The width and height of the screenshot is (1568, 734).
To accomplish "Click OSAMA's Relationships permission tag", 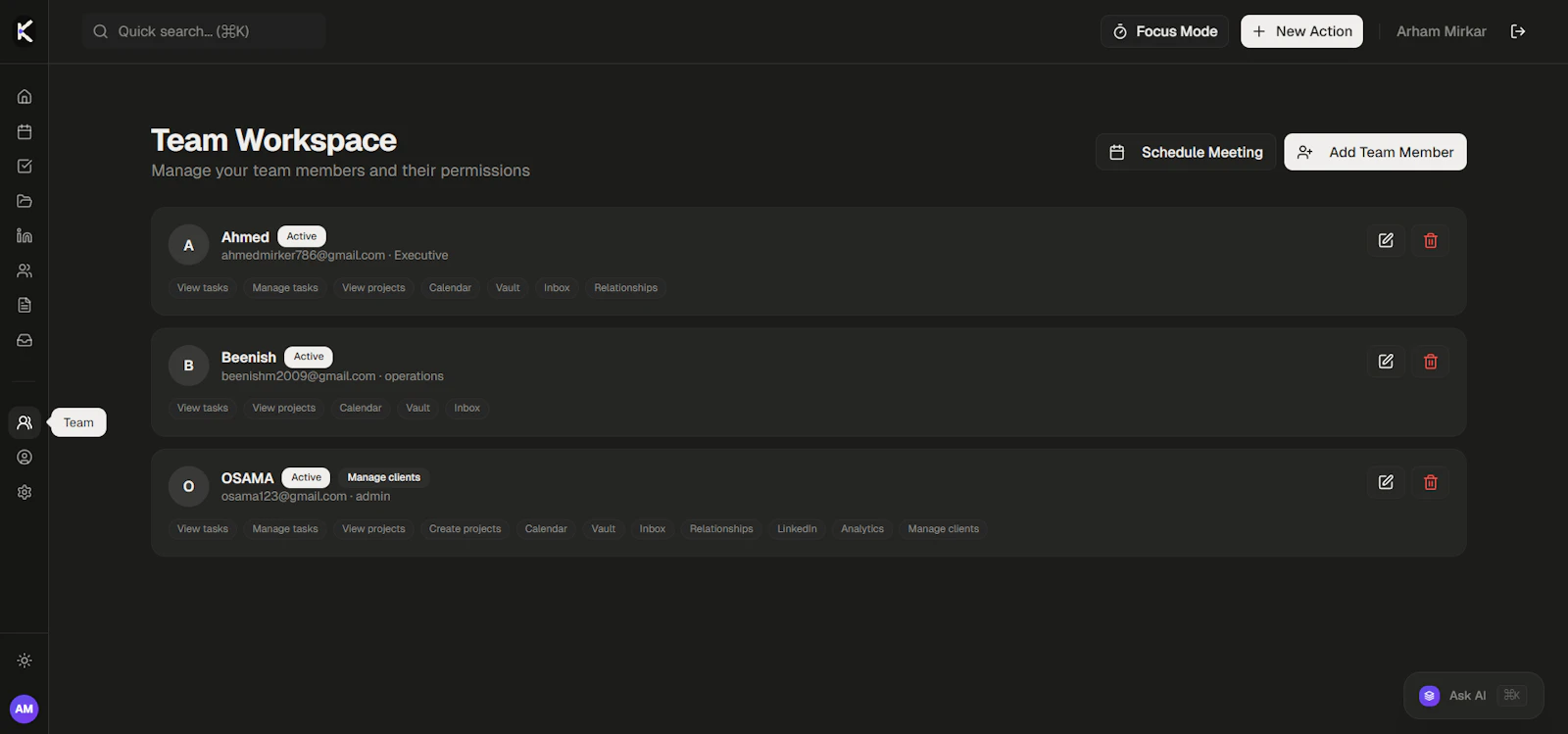I will coord(721,529).
